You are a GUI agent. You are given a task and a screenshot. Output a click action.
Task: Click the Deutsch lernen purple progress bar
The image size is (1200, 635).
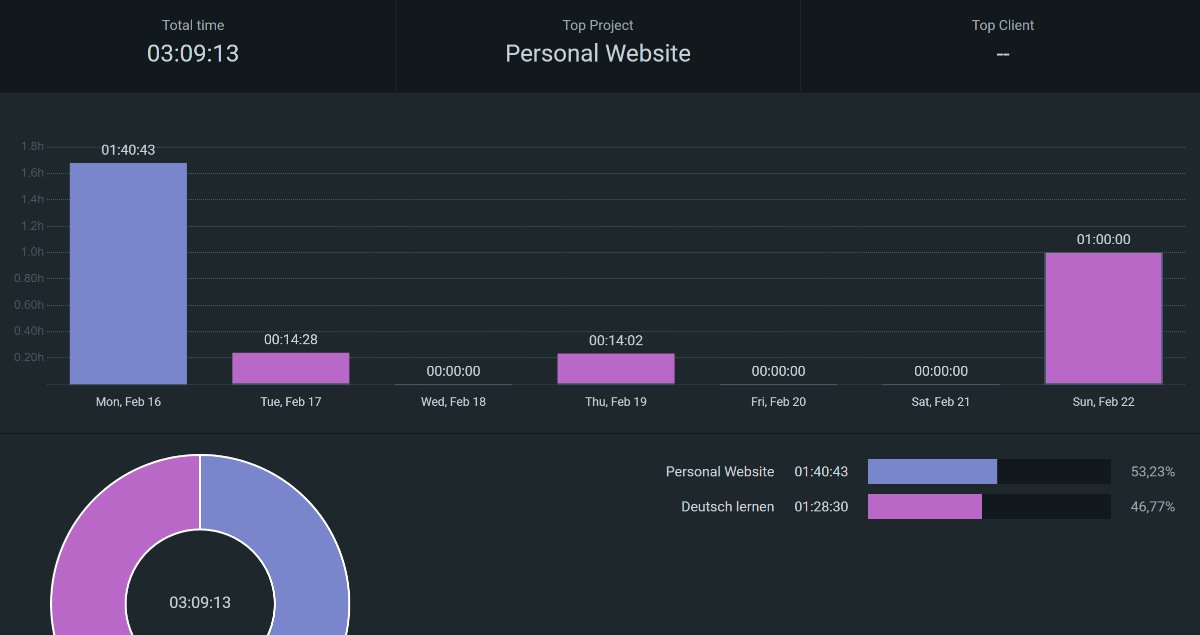[x=925, y=507]
